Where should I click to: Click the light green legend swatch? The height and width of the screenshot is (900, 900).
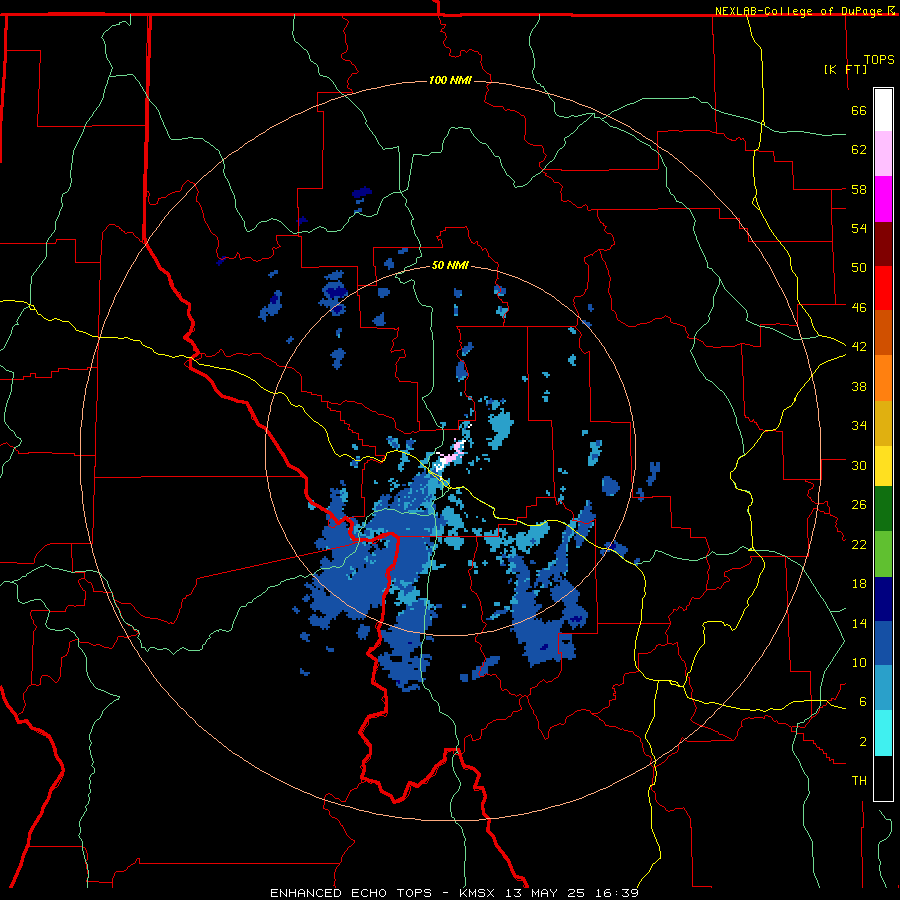point(883,554)
